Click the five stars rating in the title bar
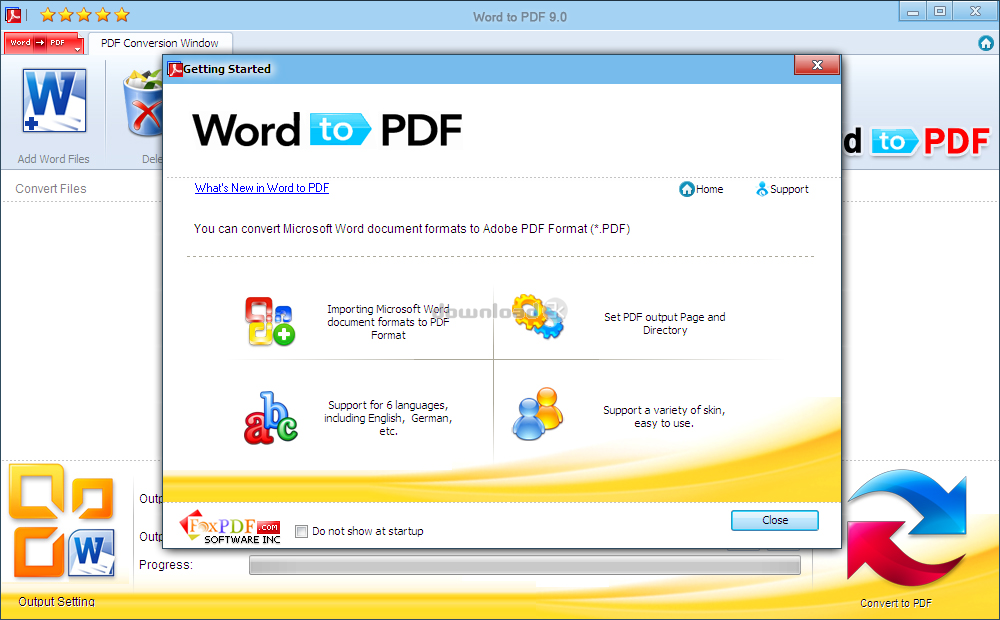 pos(84,14)
